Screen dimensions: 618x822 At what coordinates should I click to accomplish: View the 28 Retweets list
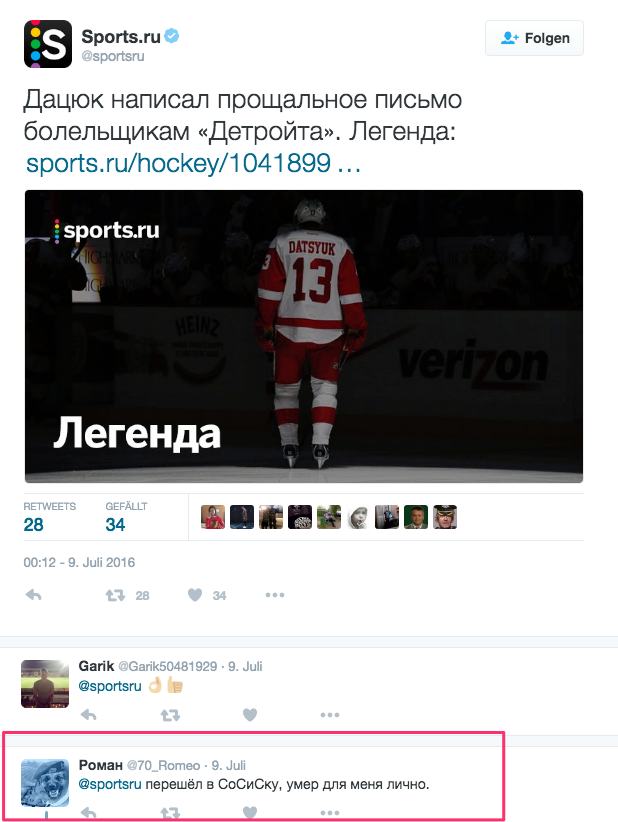pyautogui.click(x=49, y=517)
